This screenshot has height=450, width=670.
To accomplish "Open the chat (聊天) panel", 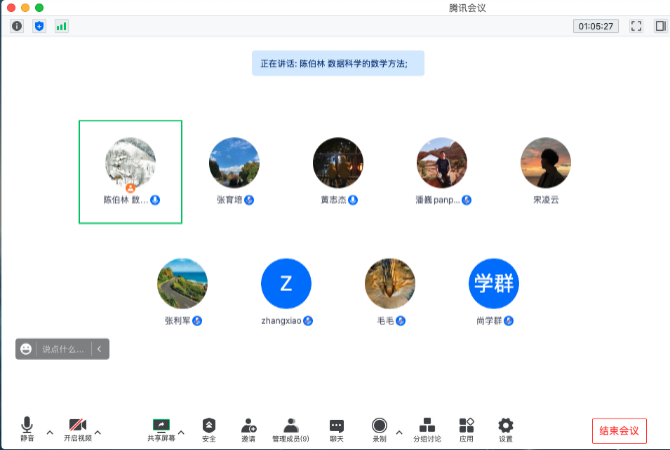I will (x=337, y=429).
